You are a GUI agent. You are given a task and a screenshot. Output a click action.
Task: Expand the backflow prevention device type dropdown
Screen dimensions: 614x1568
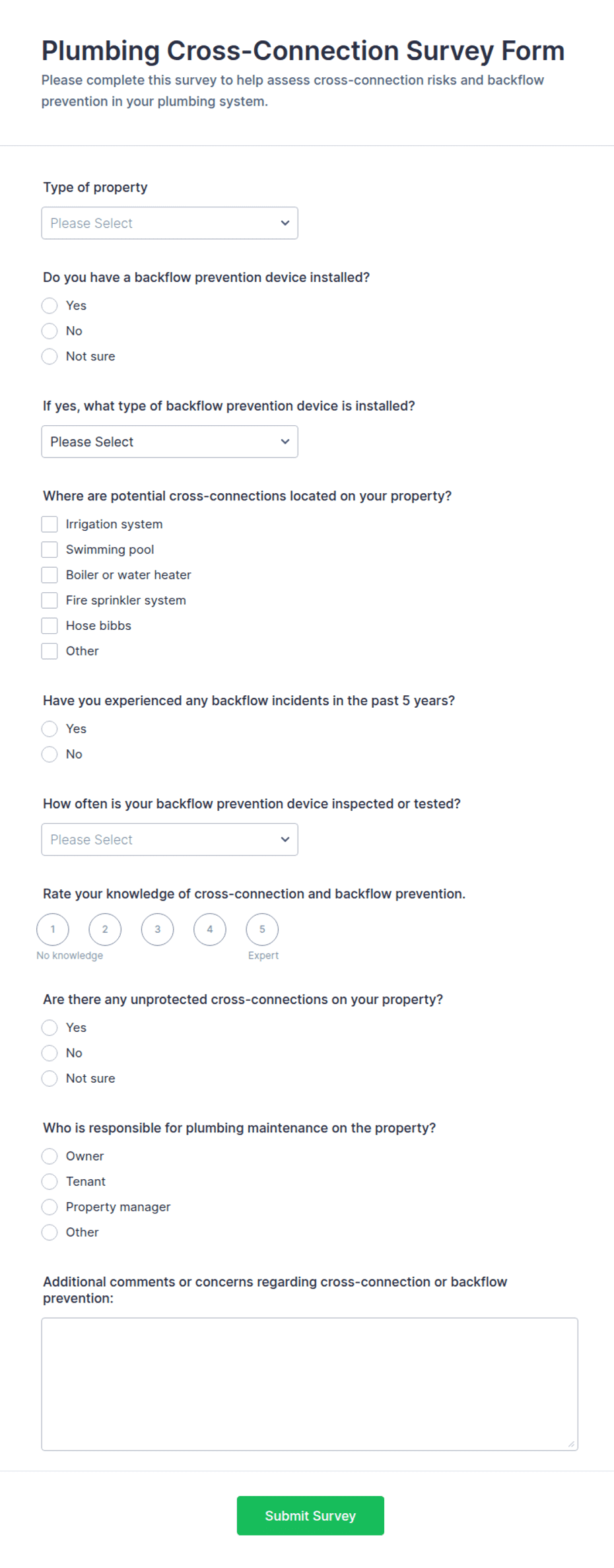click(x=170, y=442)
